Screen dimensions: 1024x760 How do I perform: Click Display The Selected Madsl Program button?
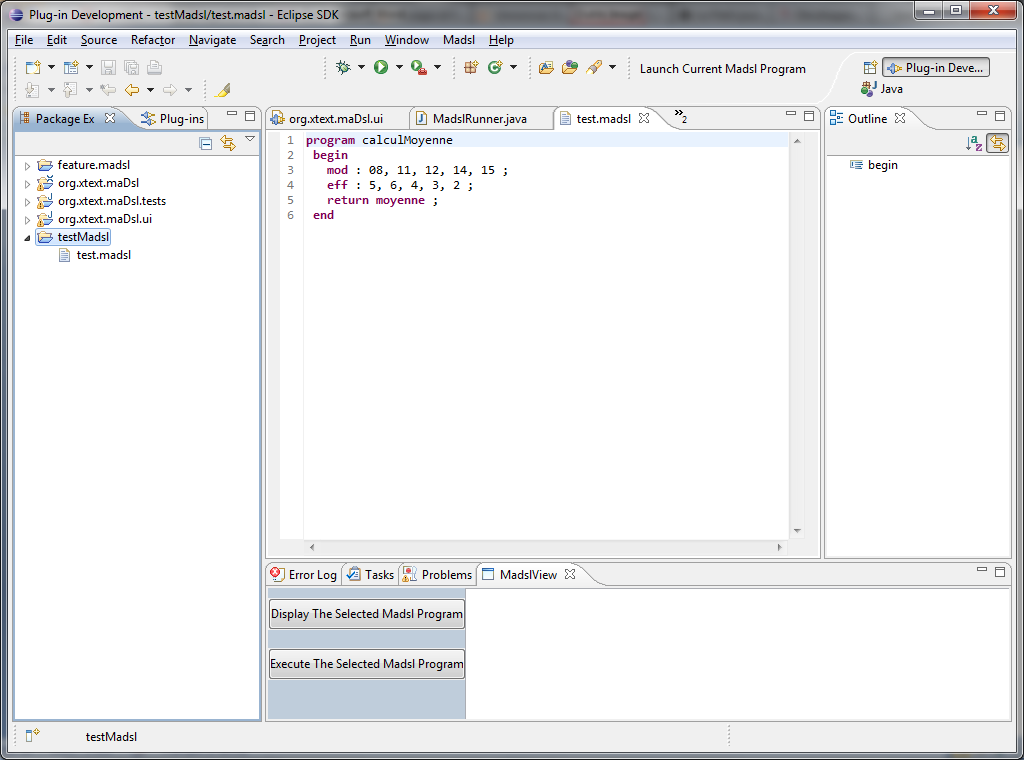tap(367, 614)
